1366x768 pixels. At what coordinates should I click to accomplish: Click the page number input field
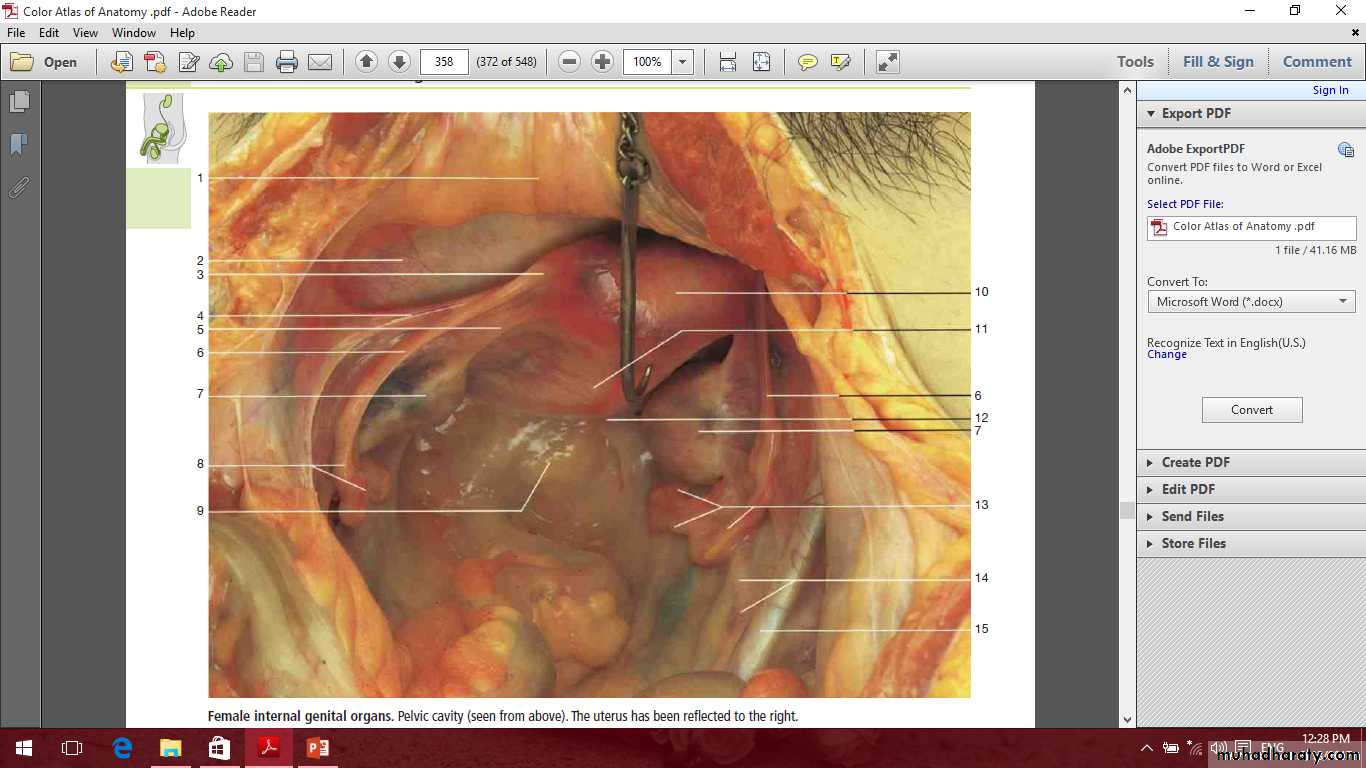(x=444, y=62)
